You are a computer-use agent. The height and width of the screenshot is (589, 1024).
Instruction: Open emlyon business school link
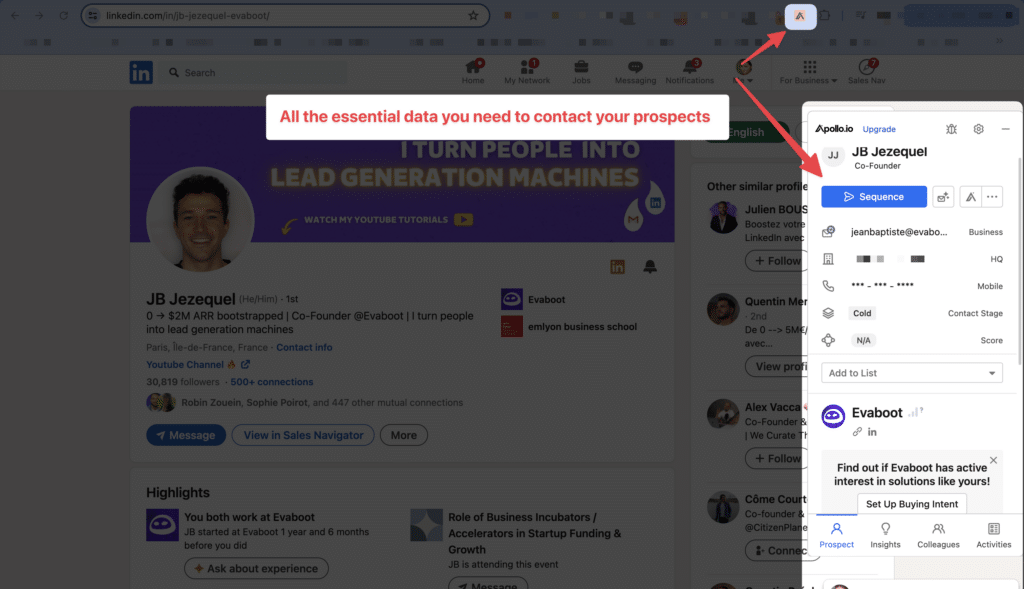pyautogui.click(x=569, y=326)
